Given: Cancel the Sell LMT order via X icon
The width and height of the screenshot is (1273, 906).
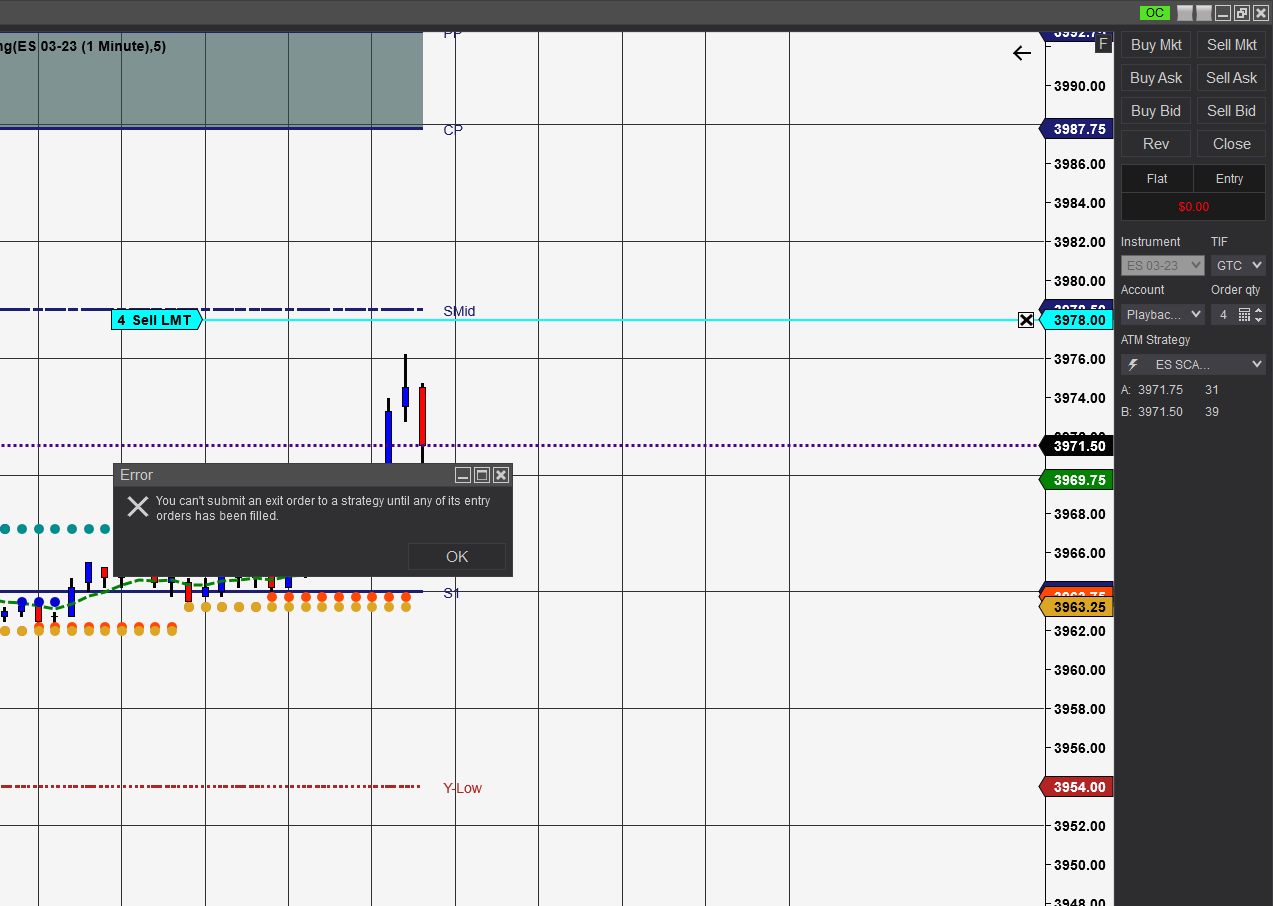Looking at the screenshot, I should (1026, 320).
